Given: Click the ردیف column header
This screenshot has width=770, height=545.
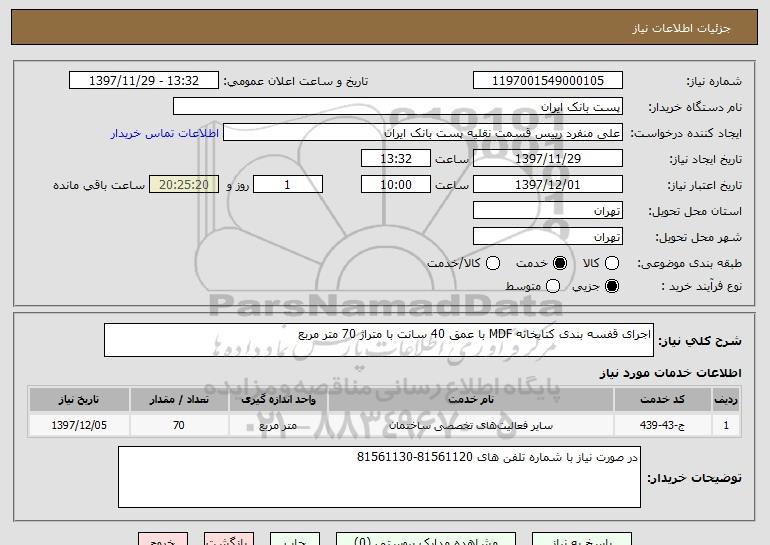Looking at the screenshot, I should [726, 400].
